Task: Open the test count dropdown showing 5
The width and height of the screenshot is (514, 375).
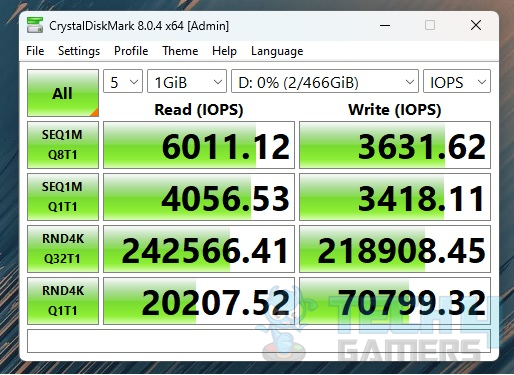Action: click(123, 81)
